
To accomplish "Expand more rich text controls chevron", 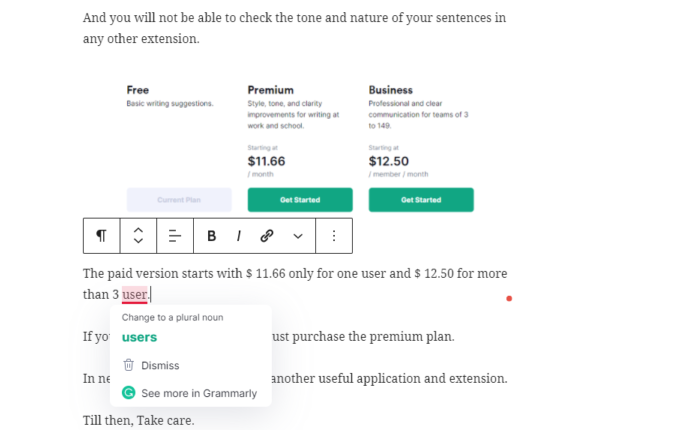I will (x=298, y=236).
